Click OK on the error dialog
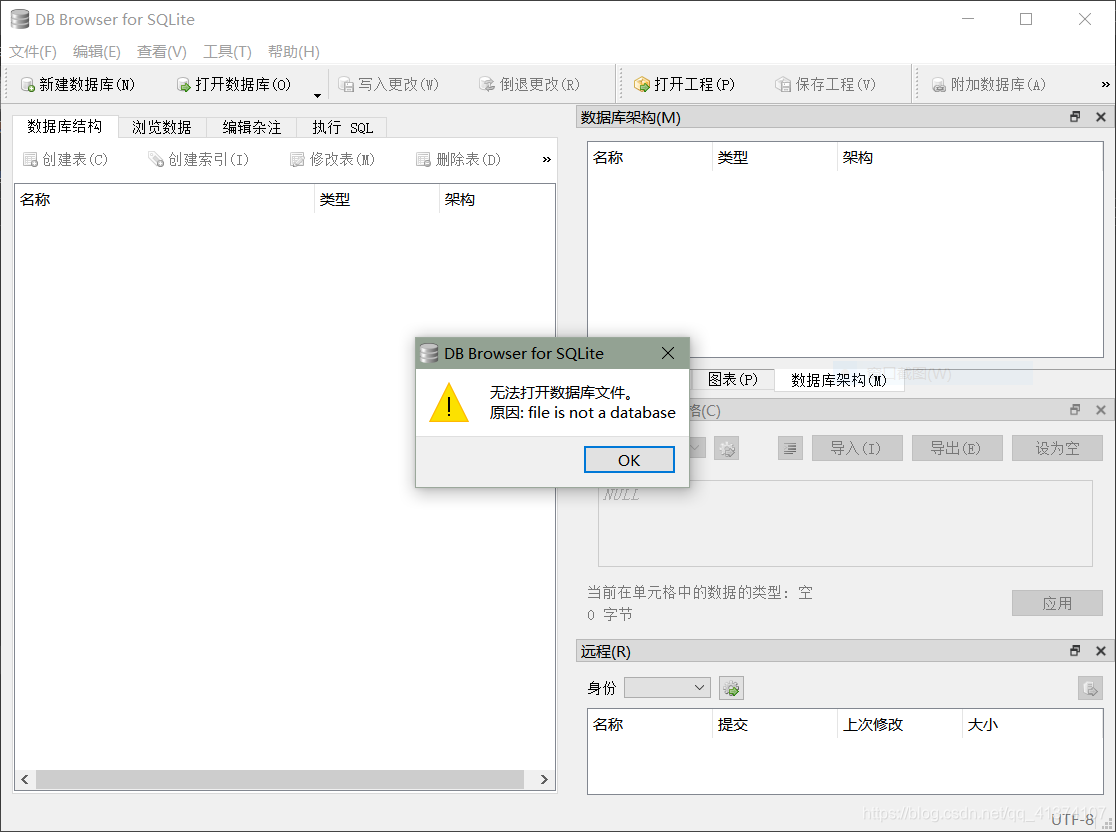Viewport: 1116px width, 832px height. click(x=629, y=459)
